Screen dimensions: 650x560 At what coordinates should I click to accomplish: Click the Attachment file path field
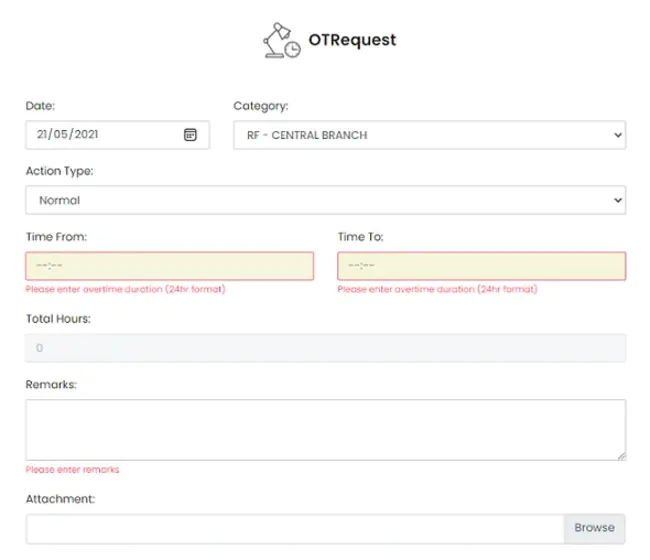point(295,528)
